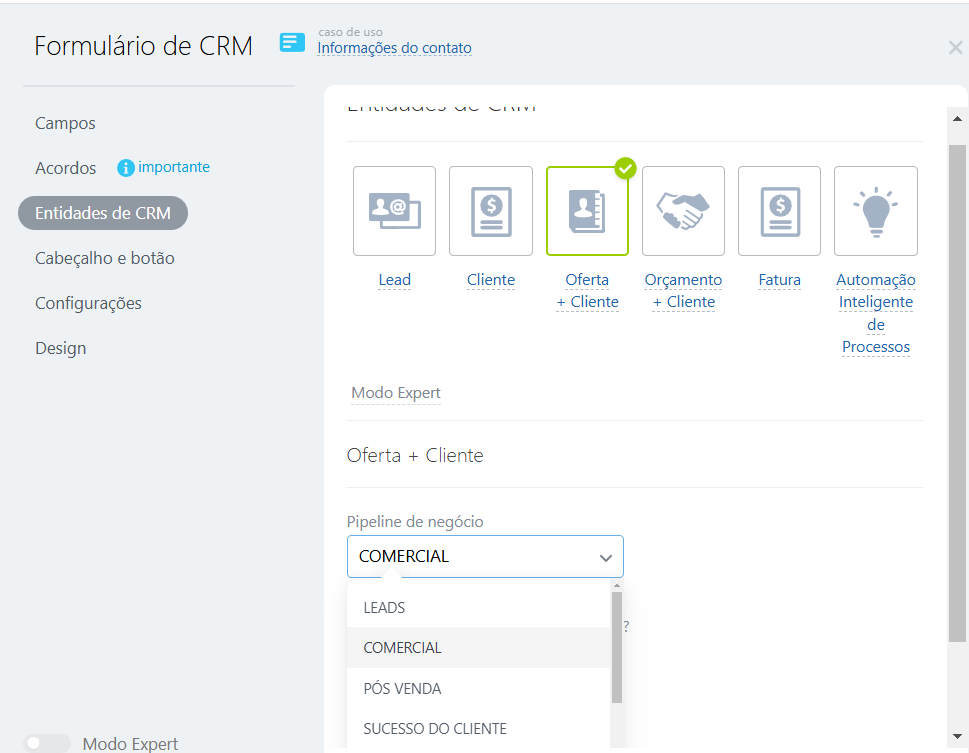Select PÓS VENDA pipeline option

point(402,688)
